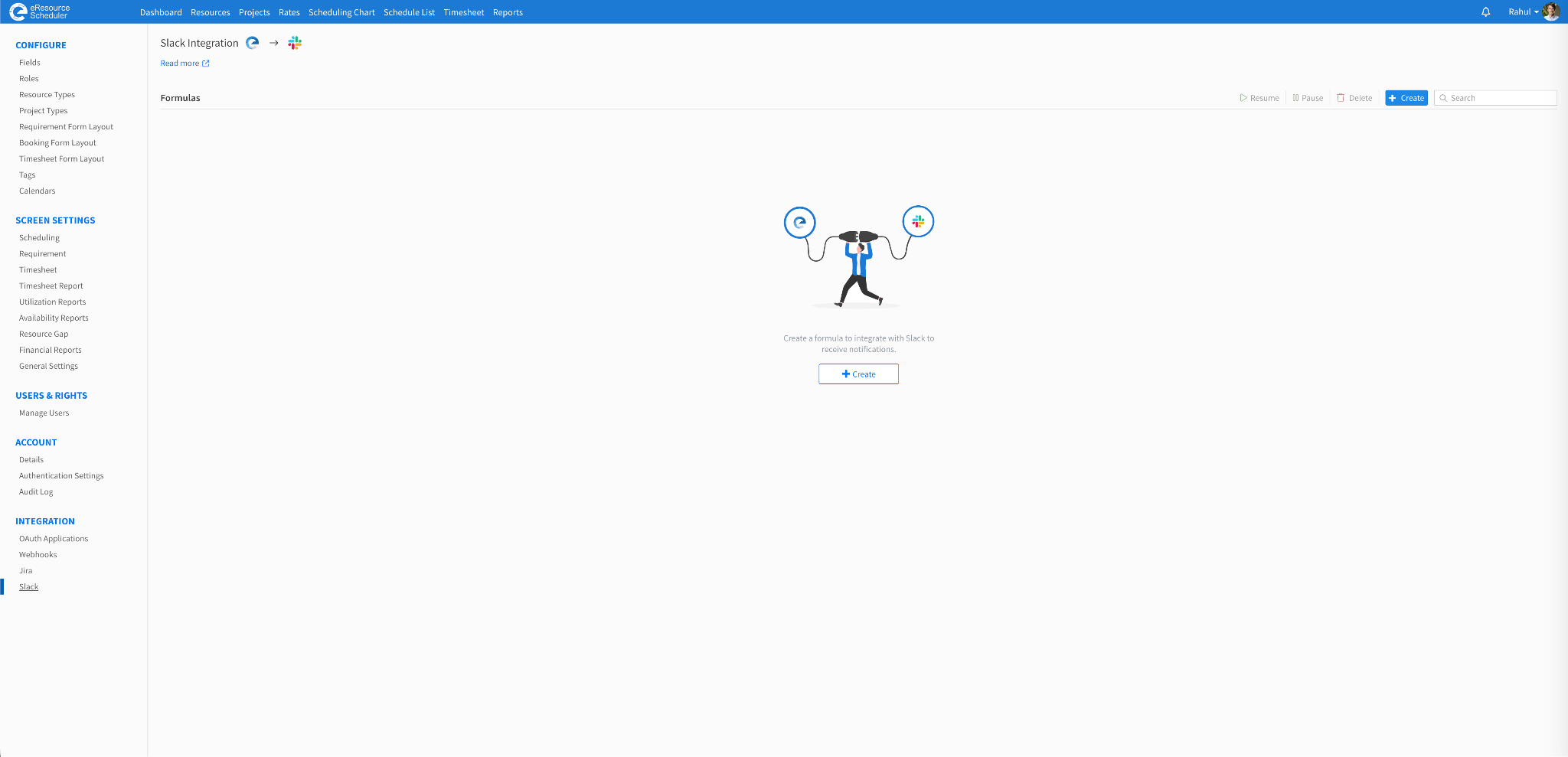Viewport: 1568px width, 757px height.
Task: Open OAuth Applications
Action: 54,539
